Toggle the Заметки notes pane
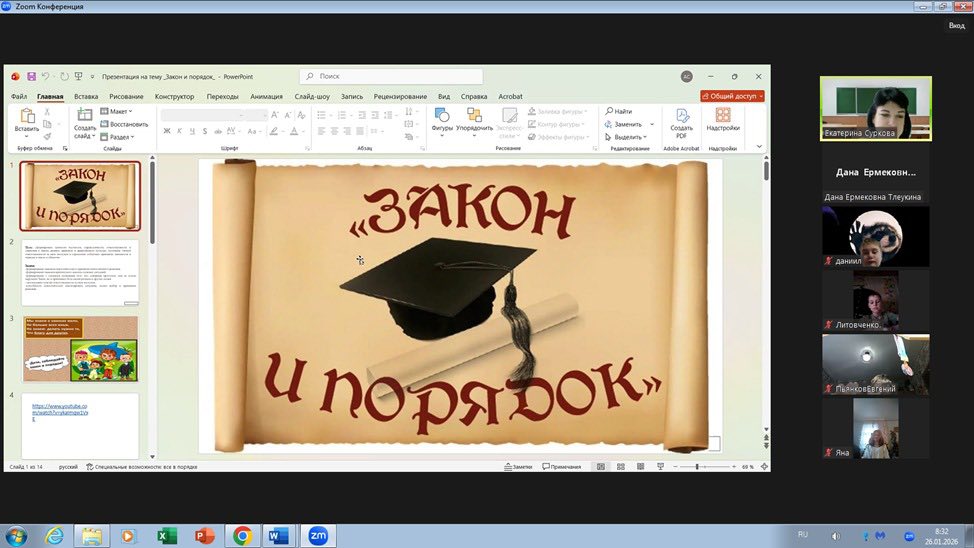Viewport: 974px width, 548px height. point(518,467)
